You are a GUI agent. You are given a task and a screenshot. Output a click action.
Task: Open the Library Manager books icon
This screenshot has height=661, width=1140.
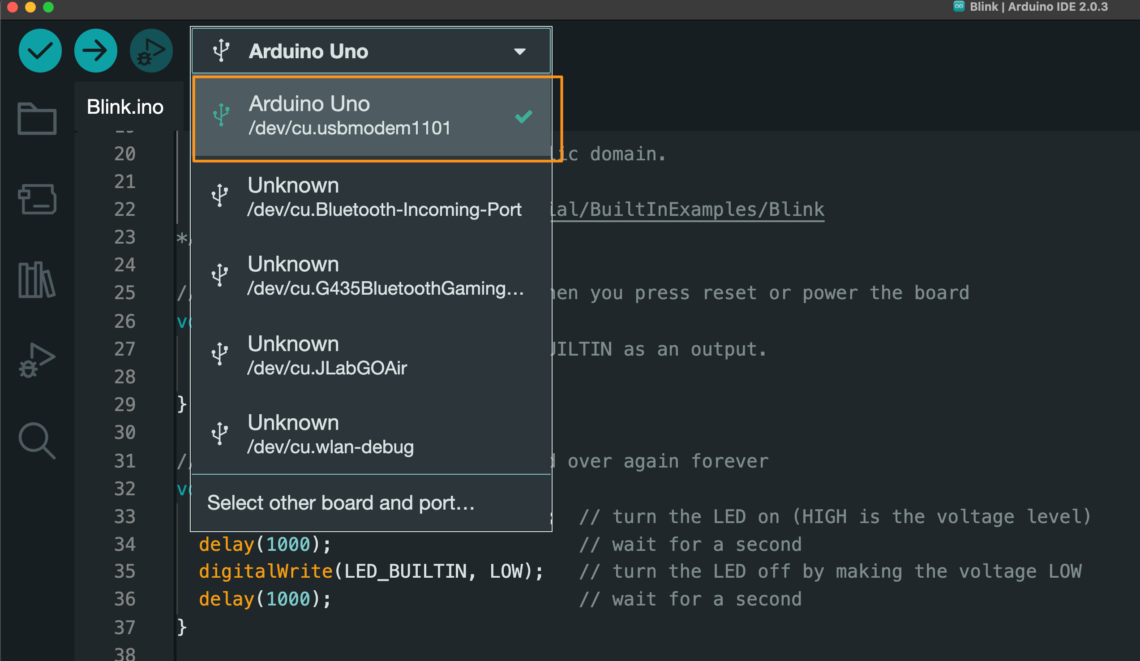(37, 280)
